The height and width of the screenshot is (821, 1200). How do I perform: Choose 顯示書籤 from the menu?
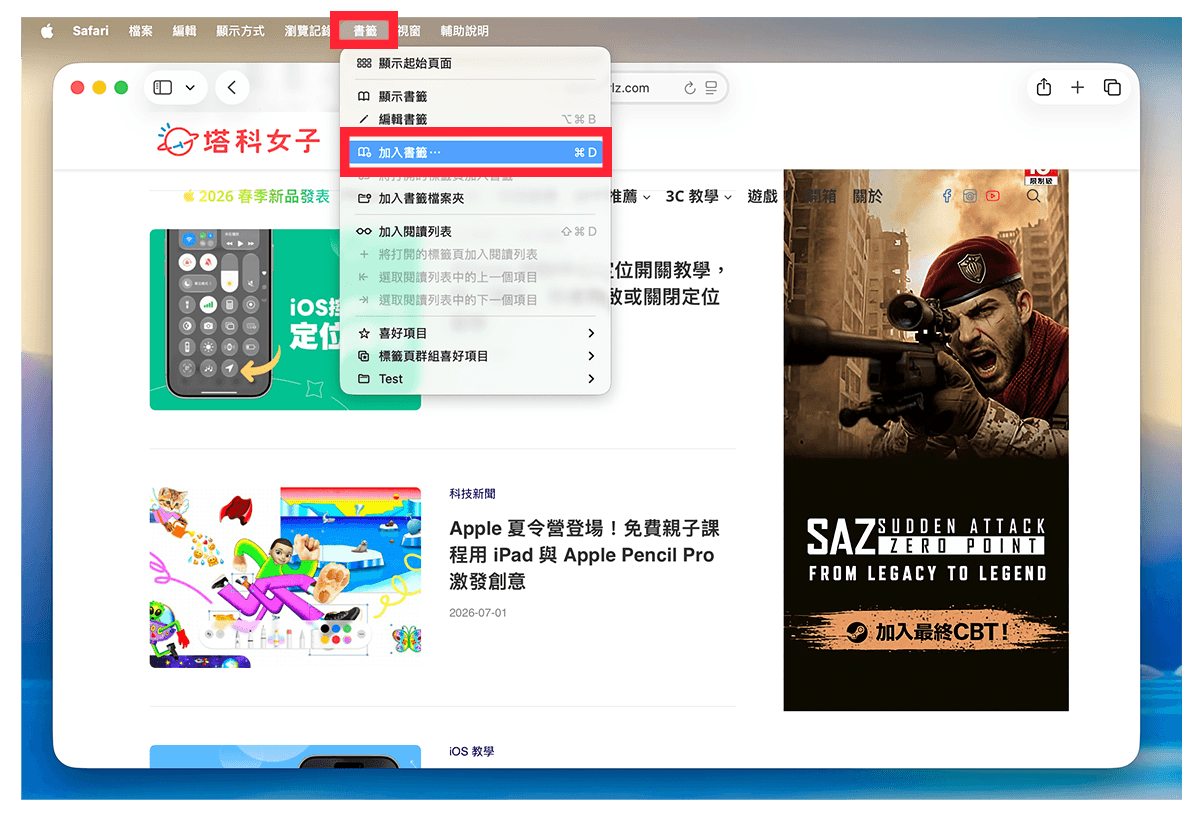(475, 96)
